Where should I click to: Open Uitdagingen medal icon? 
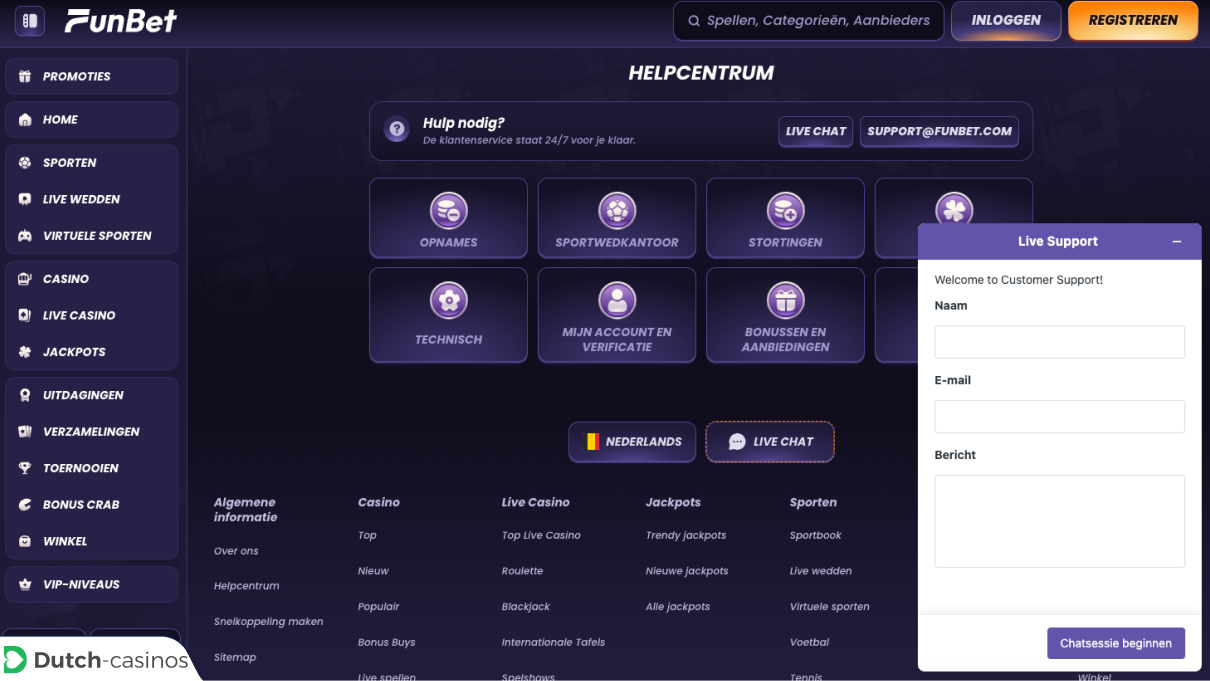[x=25, y=395]
